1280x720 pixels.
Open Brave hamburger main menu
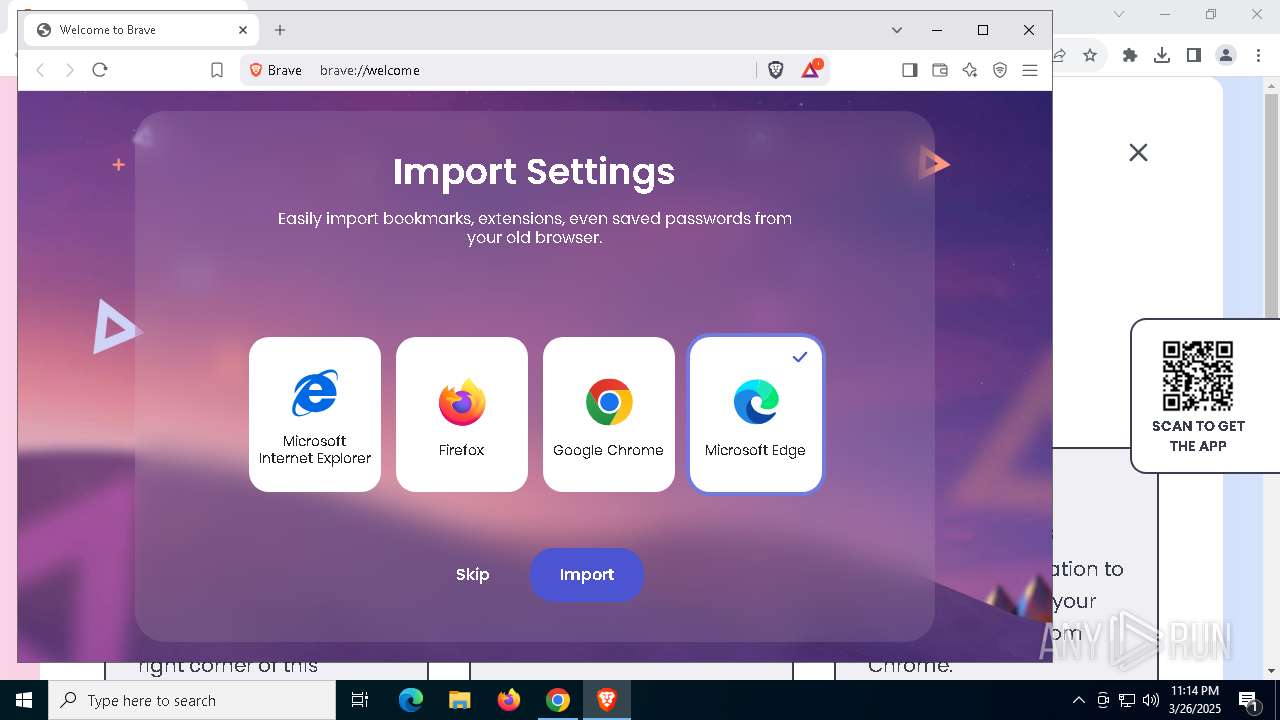1030,70
